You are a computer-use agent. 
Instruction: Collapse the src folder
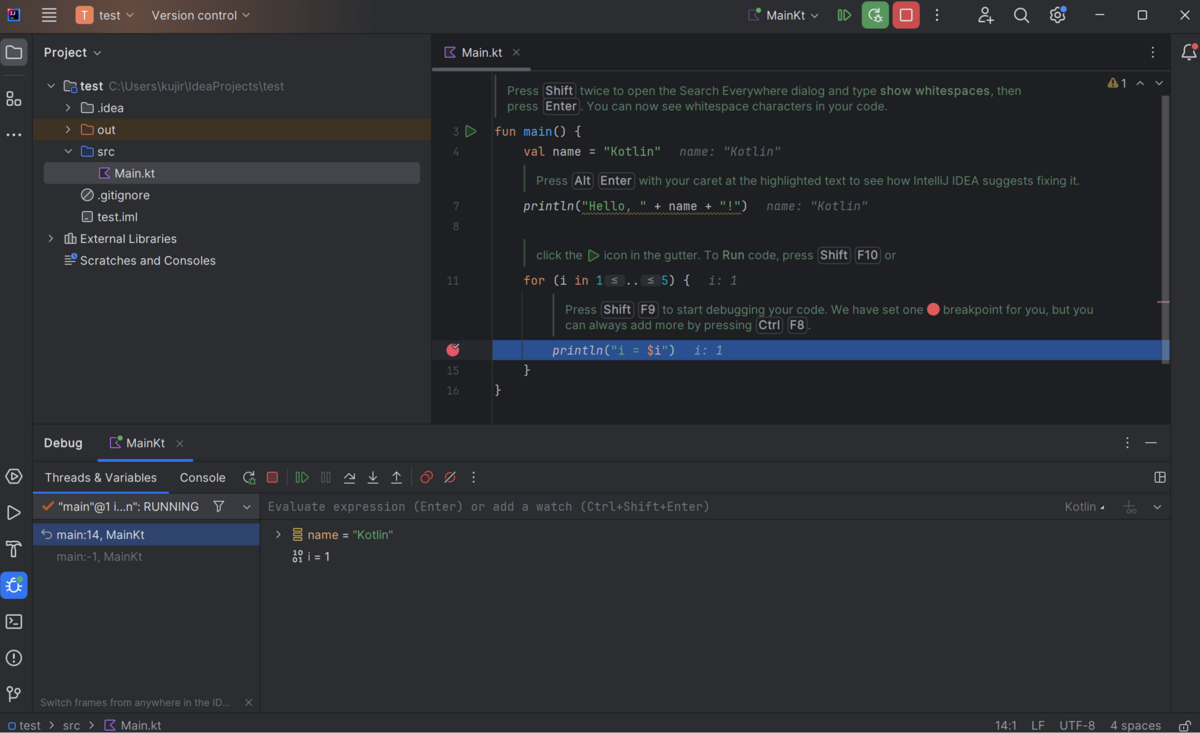click(x=68, y=151)
